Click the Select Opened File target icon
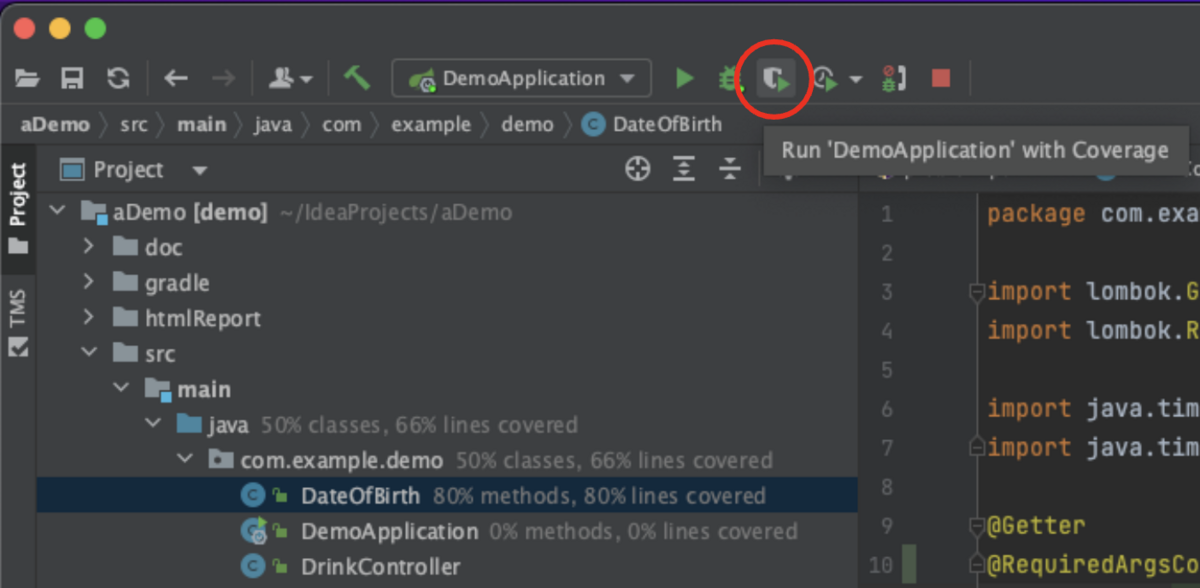 click(638, 169)
